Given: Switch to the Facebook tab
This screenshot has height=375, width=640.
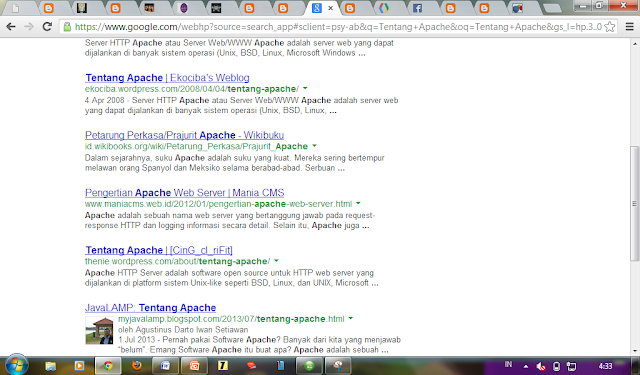Looking at the screenshot, I should tap(417, 8).
